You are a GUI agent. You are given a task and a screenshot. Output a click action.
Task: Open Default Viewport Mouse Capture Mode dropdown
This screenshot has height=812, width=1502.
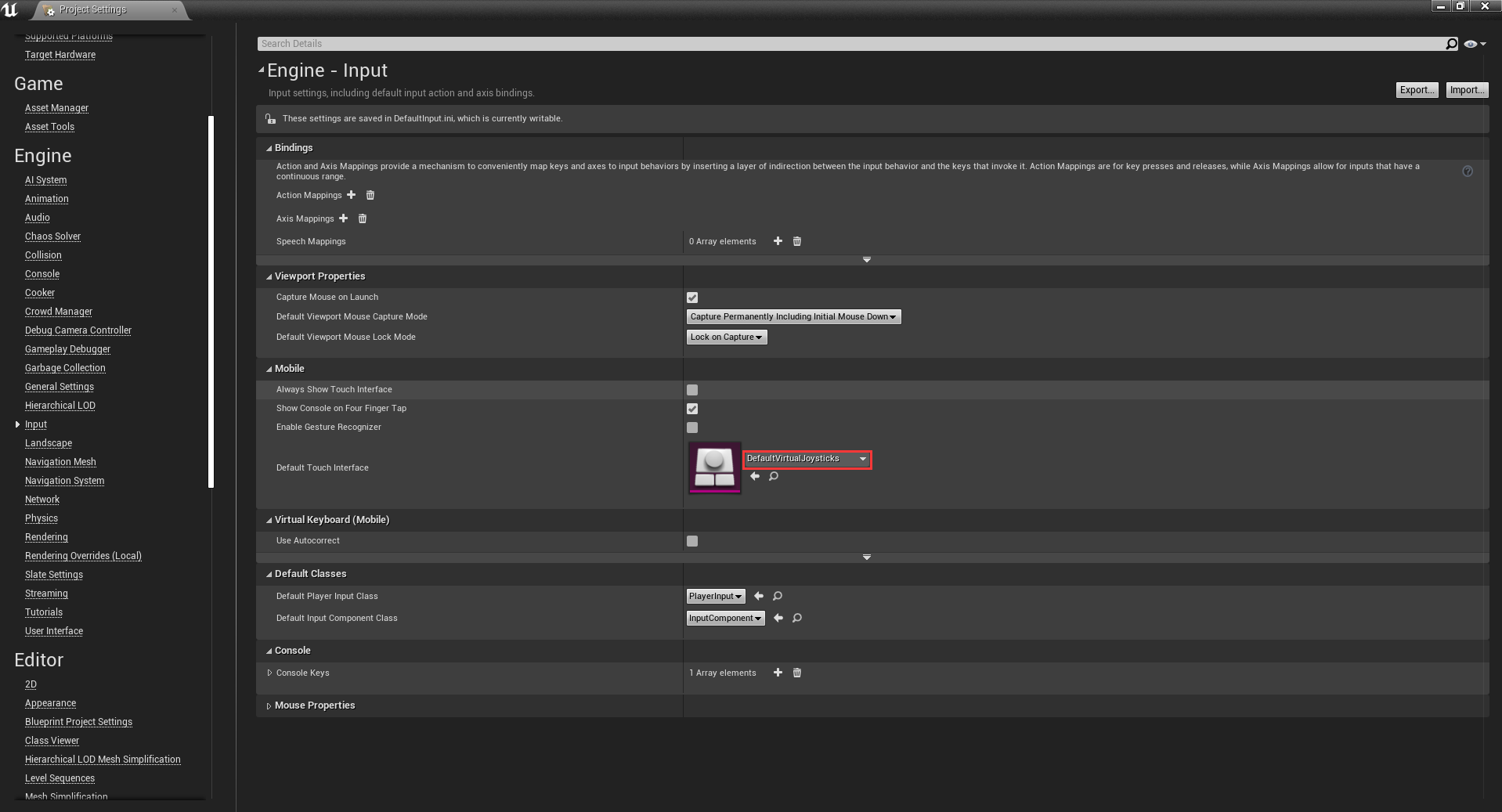[793, 316]
